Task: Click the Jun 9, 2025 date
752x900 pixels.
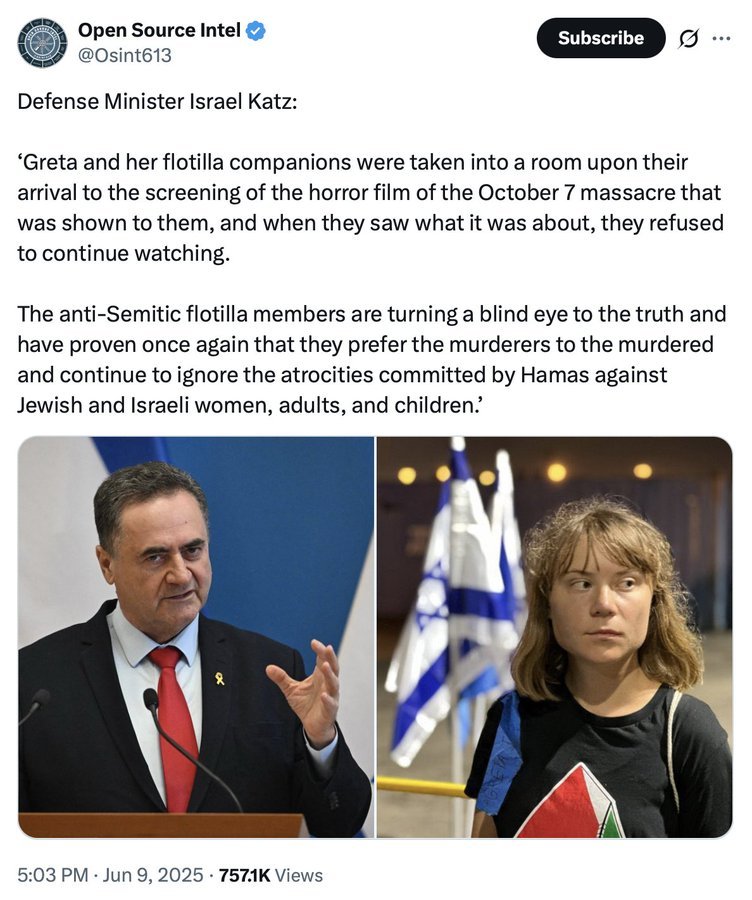Action: 153,875
